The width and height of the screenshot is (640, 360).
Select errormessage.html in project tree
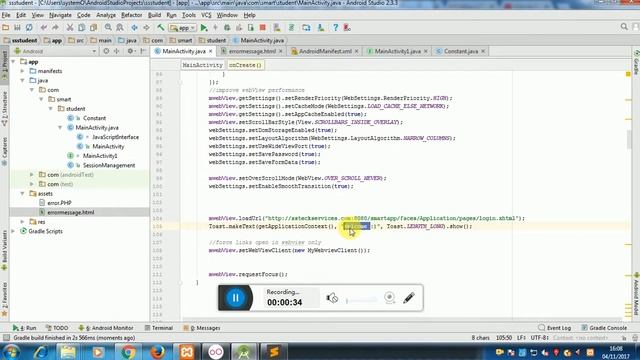[71, 212]
